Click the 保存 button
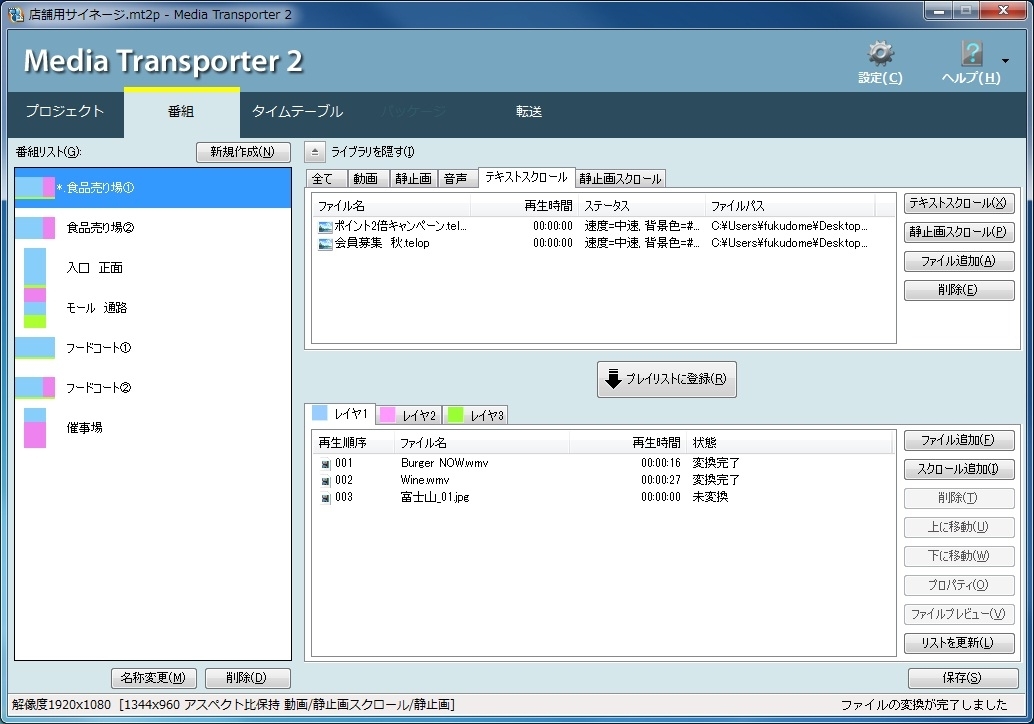This screenshot has height=724, width=1034. 963,678
